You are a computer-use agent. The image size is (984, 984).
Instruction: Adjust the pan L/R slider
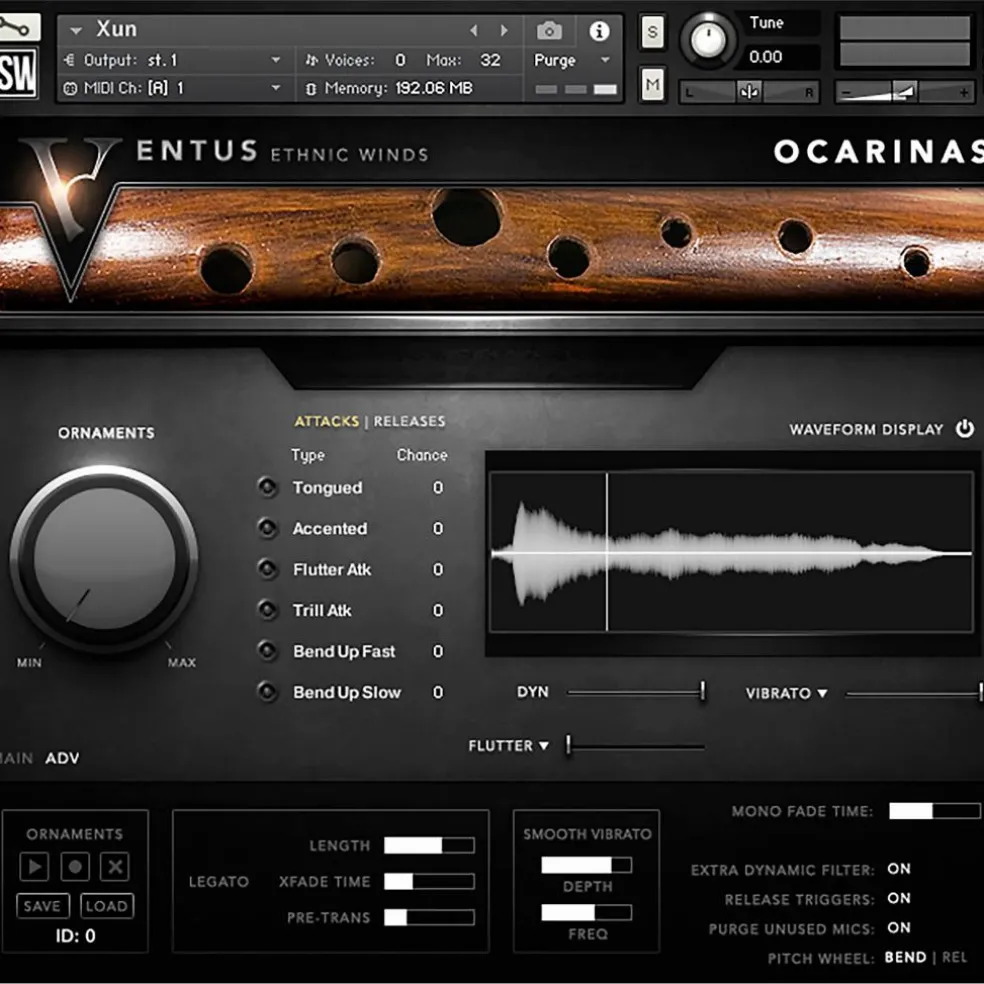click(749, 92)
